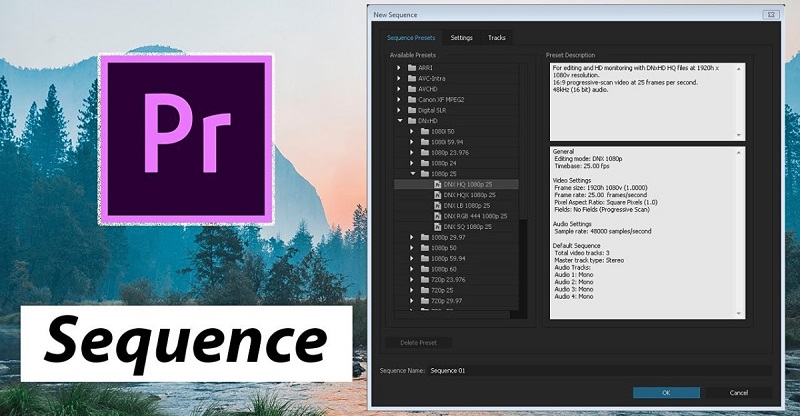Expand the 1080i 50 folder arrow
The height and width of the screenshot is (416, 800).
point(412,131)
